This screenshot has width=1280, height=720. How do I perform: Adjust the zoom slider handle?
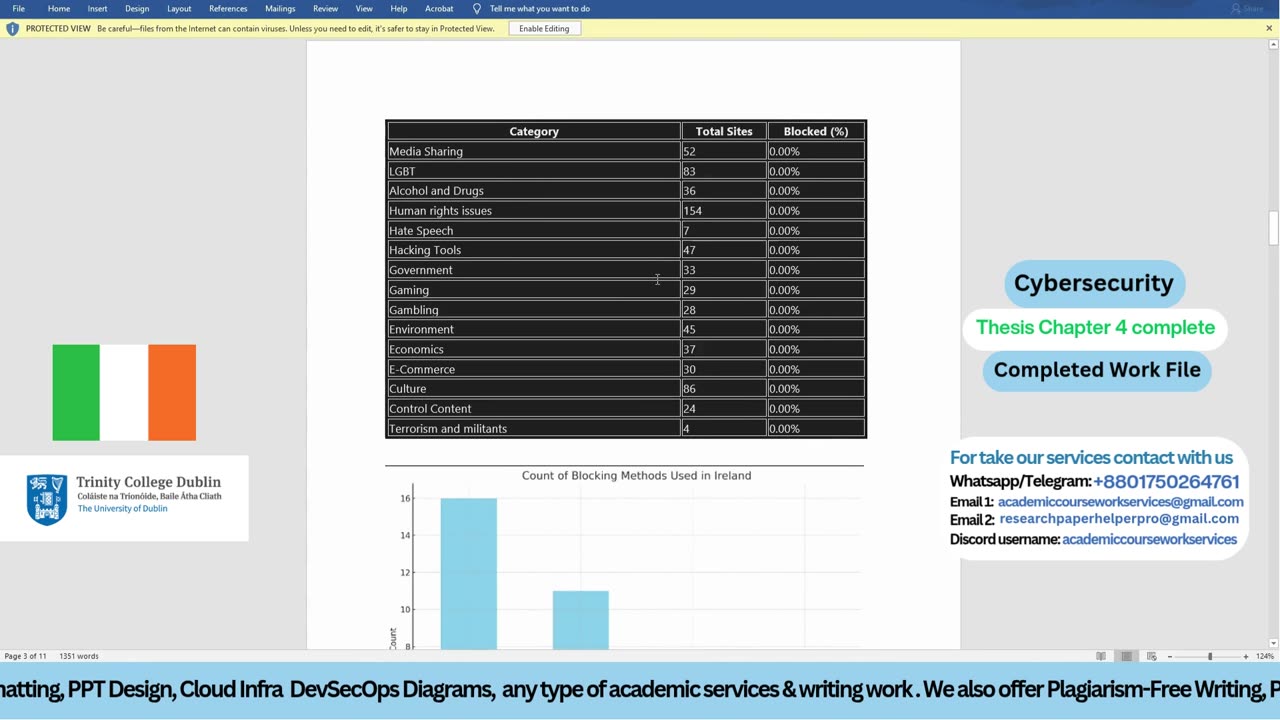pos(1210,656)
